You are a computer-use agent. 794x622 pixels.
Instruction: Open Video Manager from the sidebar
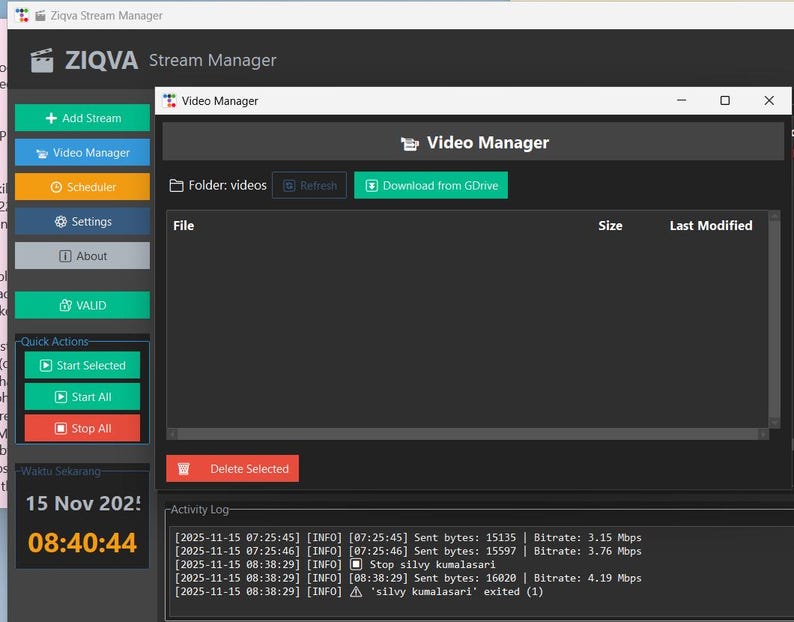[82, 152]
